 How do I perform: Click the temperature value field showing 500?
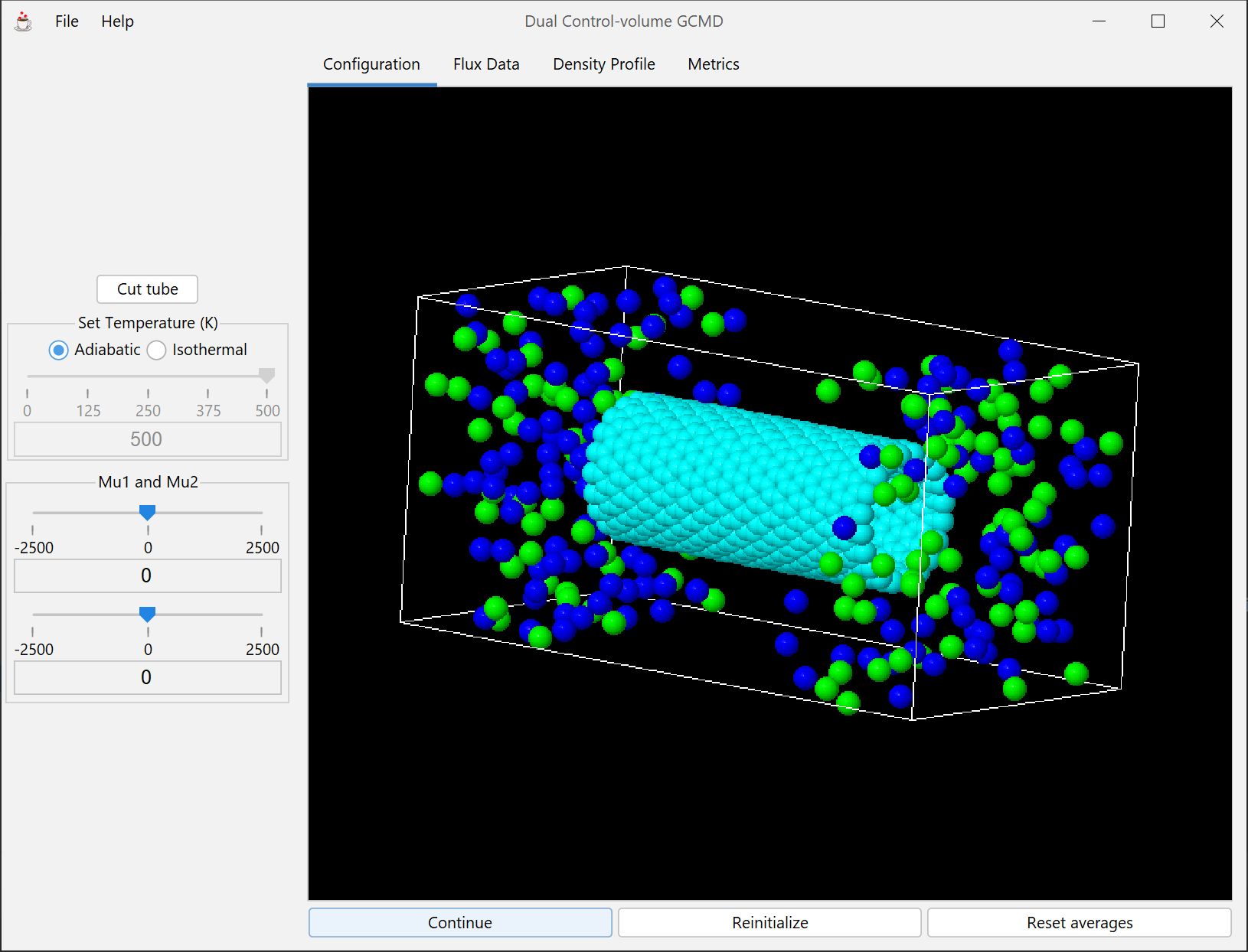[148, 439]
